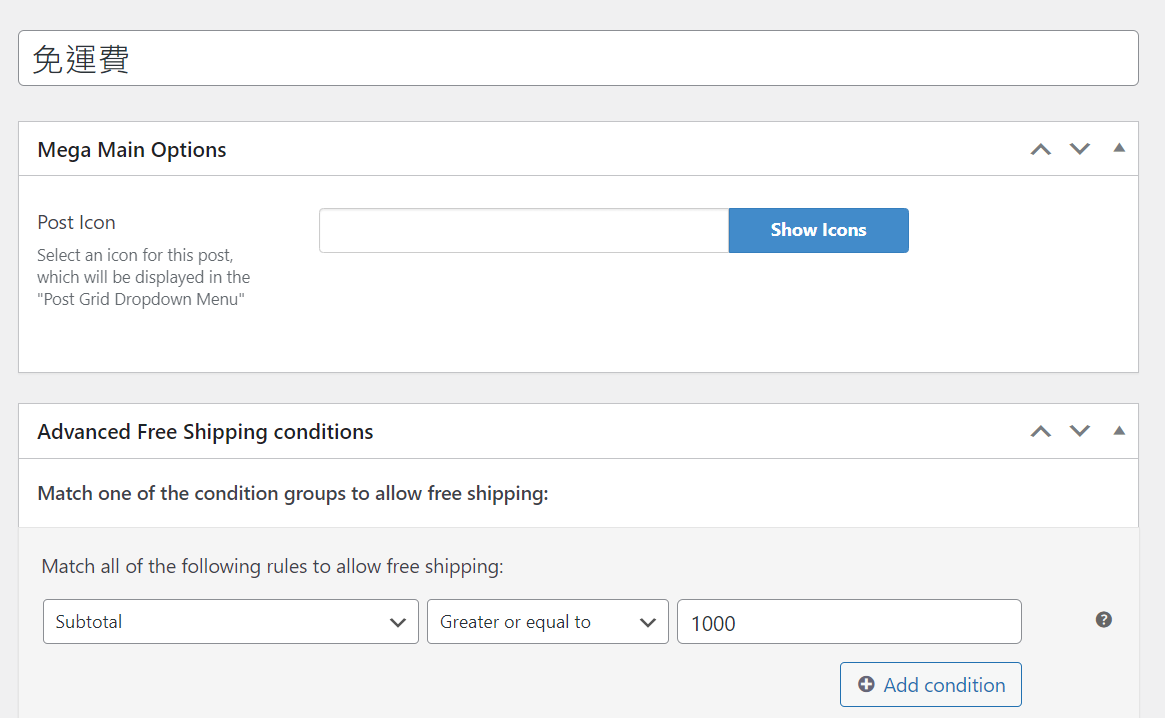1165x718 pixels.
Task: Click the Post Icon text input
Action: [x=523, y=230]
